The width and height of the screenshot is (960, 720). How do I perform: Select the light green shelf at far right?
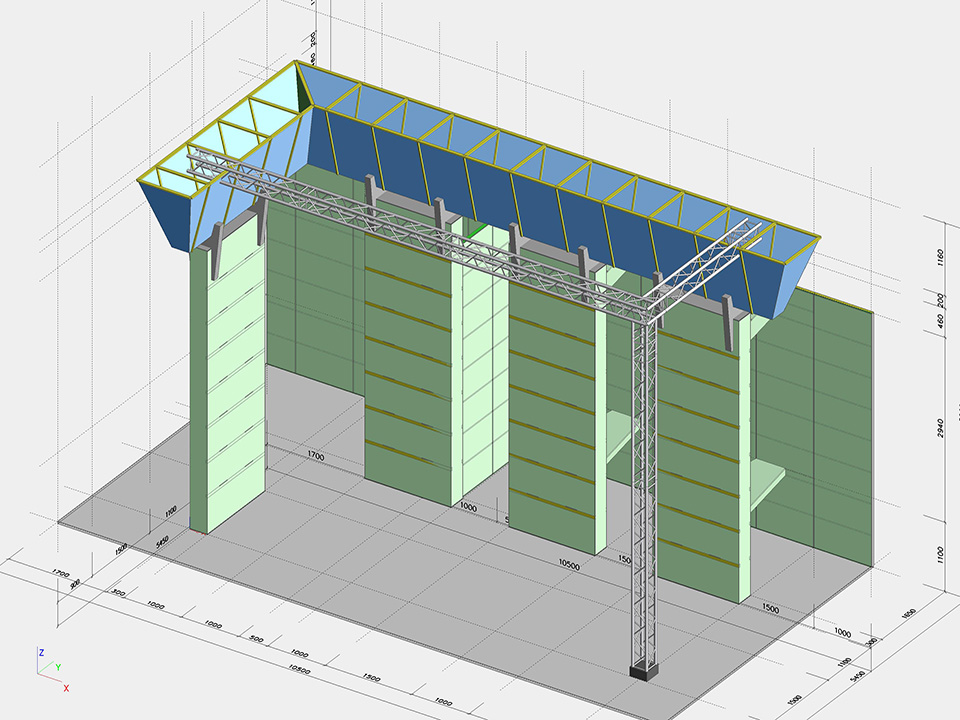click(768, 482)
